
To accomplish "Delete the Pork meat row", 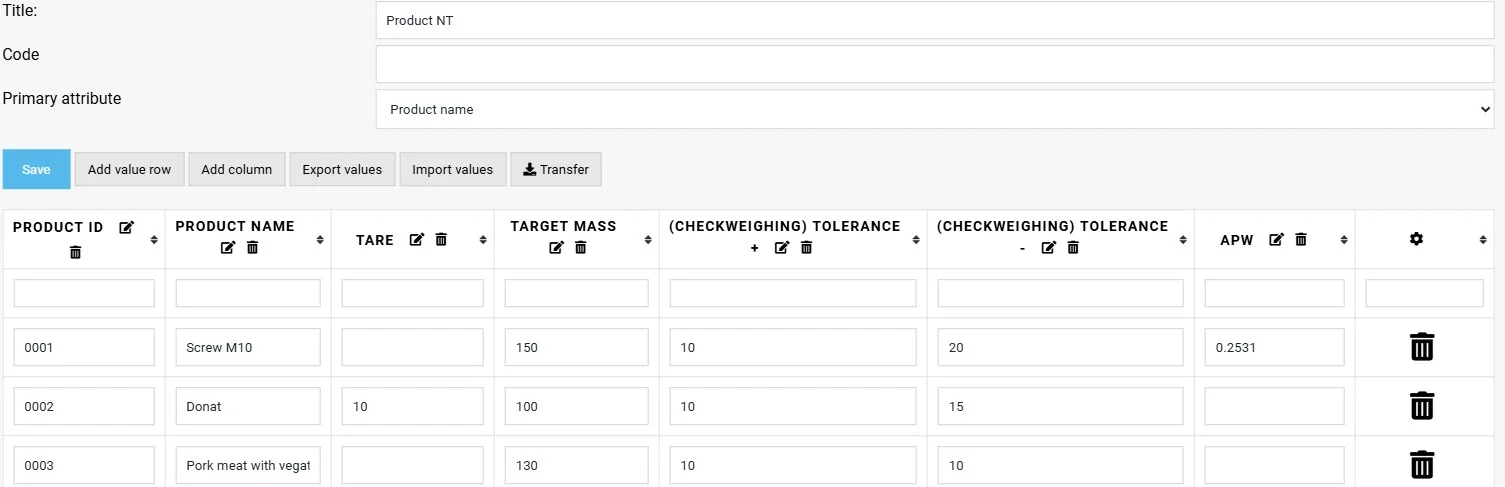I will [1422, 465].
